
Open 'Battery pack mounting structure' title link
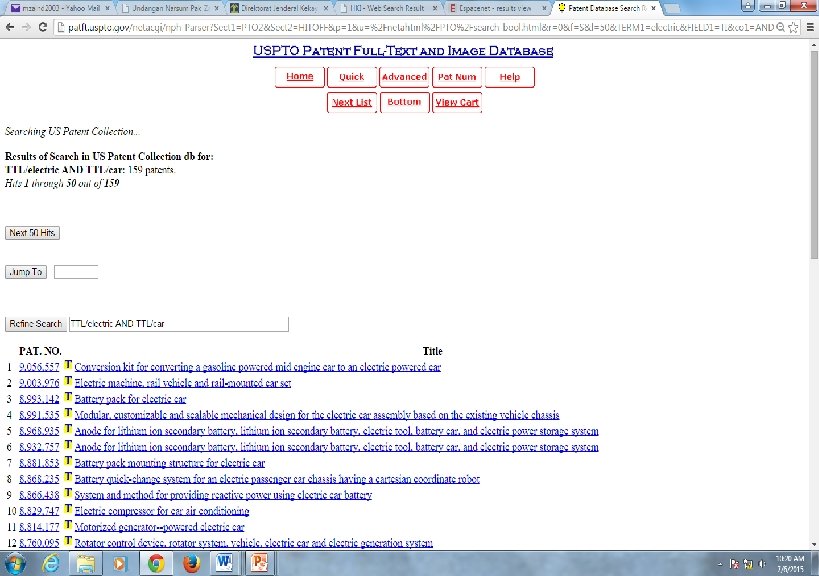click(x=170, y=463)
